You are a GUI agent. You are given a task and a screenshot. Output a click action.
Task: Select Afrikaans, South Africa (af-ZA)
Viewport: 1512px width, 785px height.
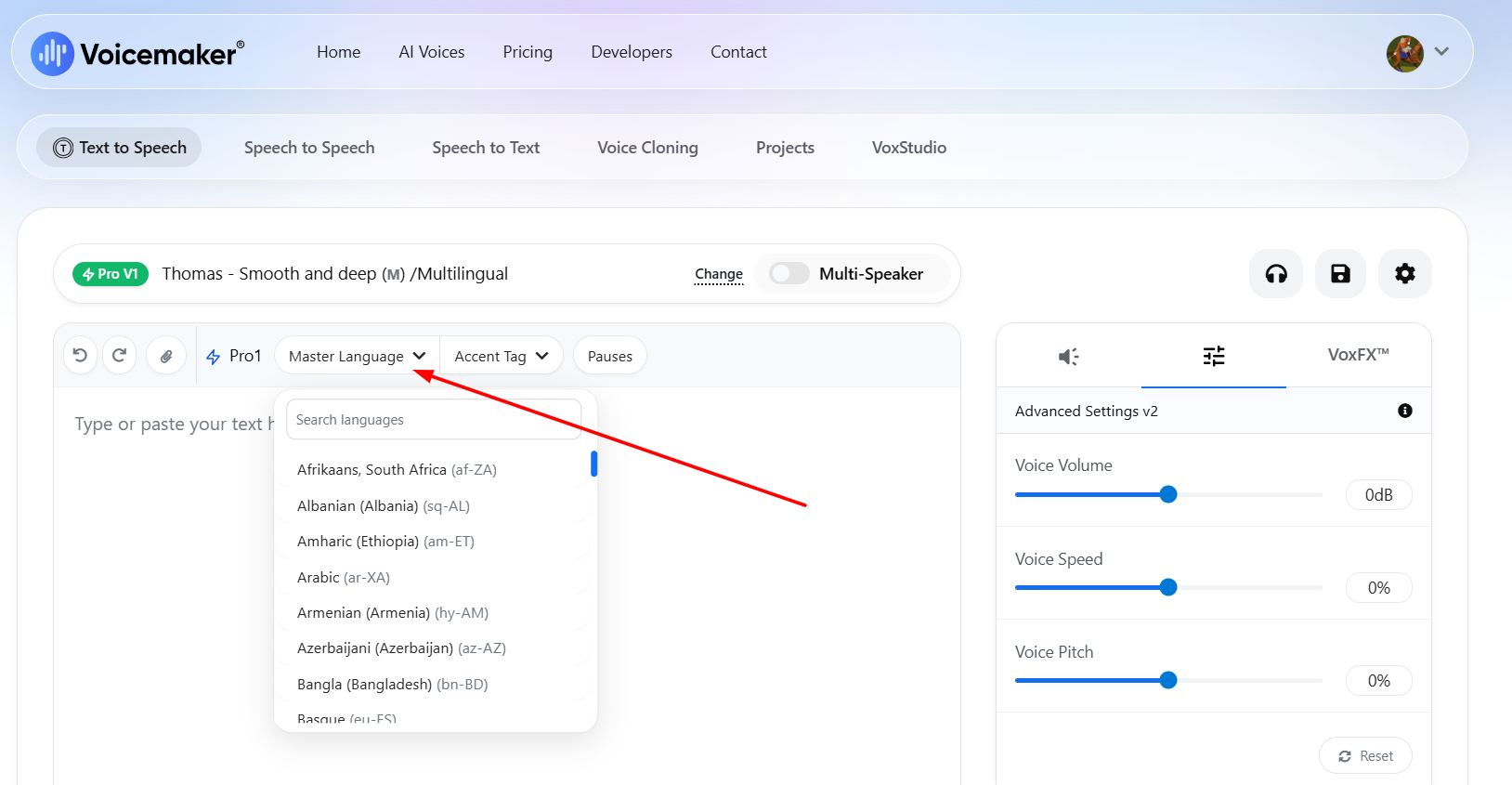398,470
